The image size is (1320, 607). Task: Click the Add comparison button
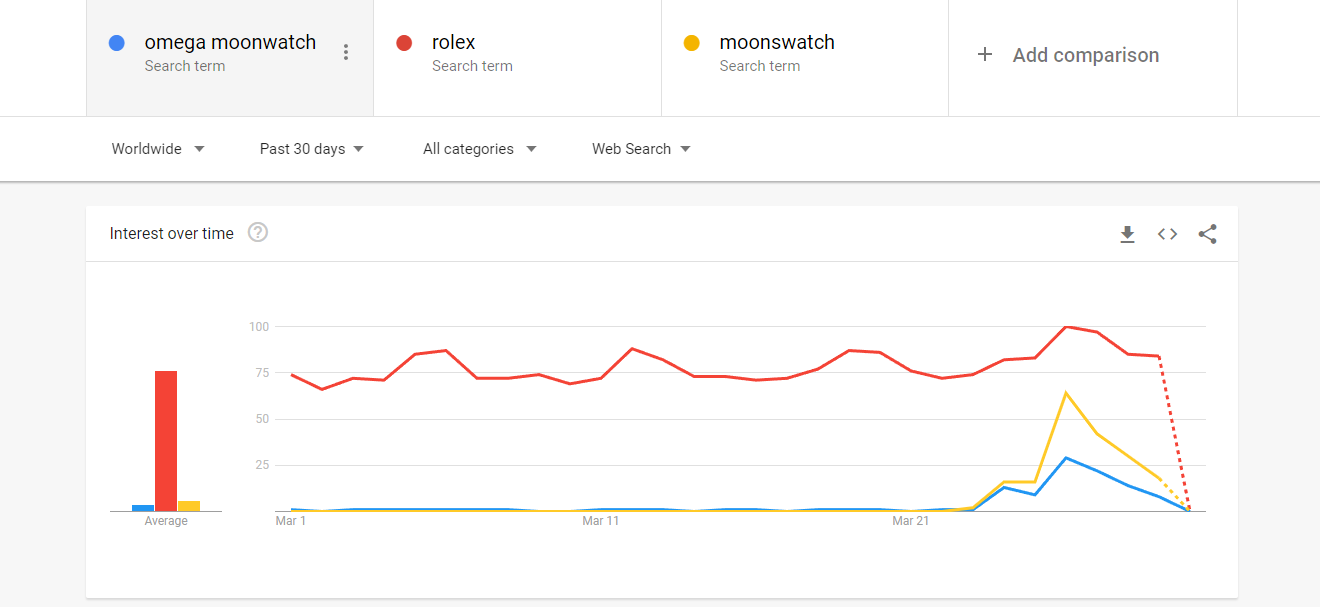tap(1085, 56)
